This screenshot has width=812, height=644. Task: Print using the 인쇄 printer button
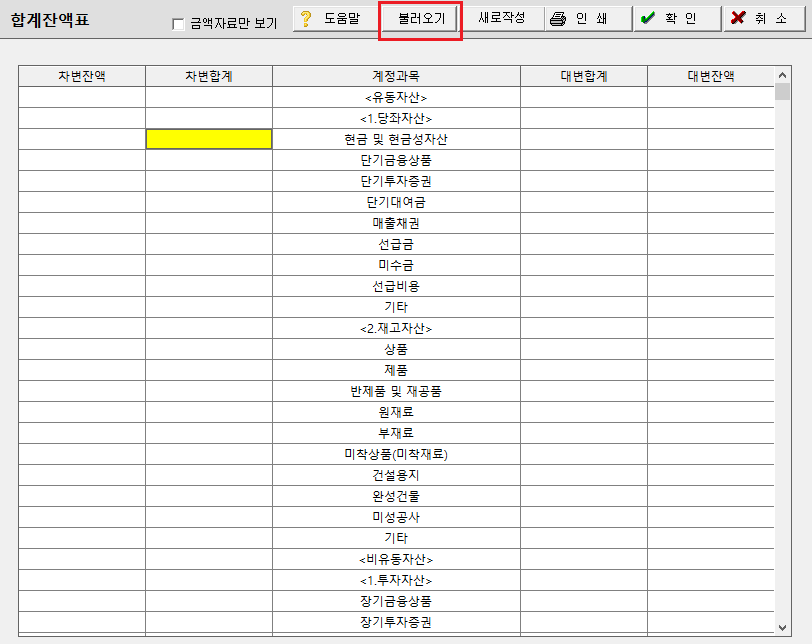click(589, 19)
